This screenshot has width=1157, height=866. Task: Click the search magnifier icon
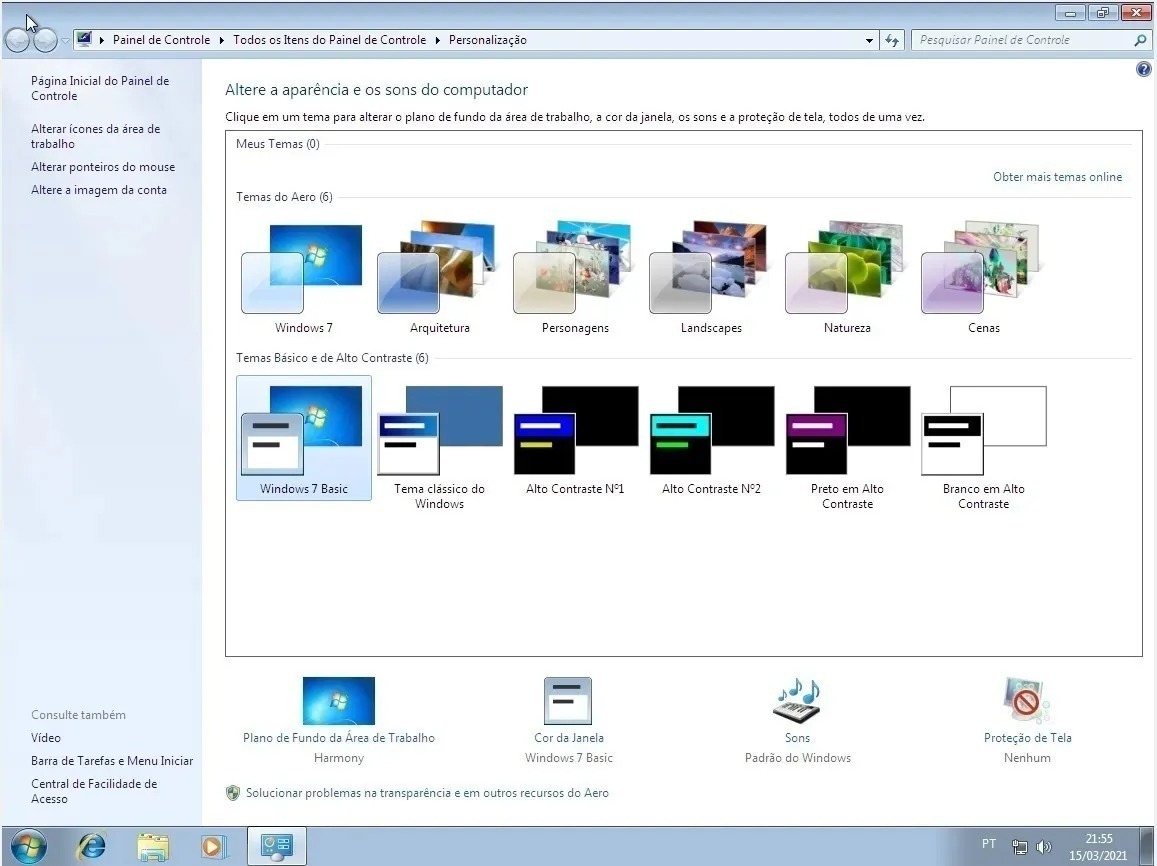(1140, 40)
